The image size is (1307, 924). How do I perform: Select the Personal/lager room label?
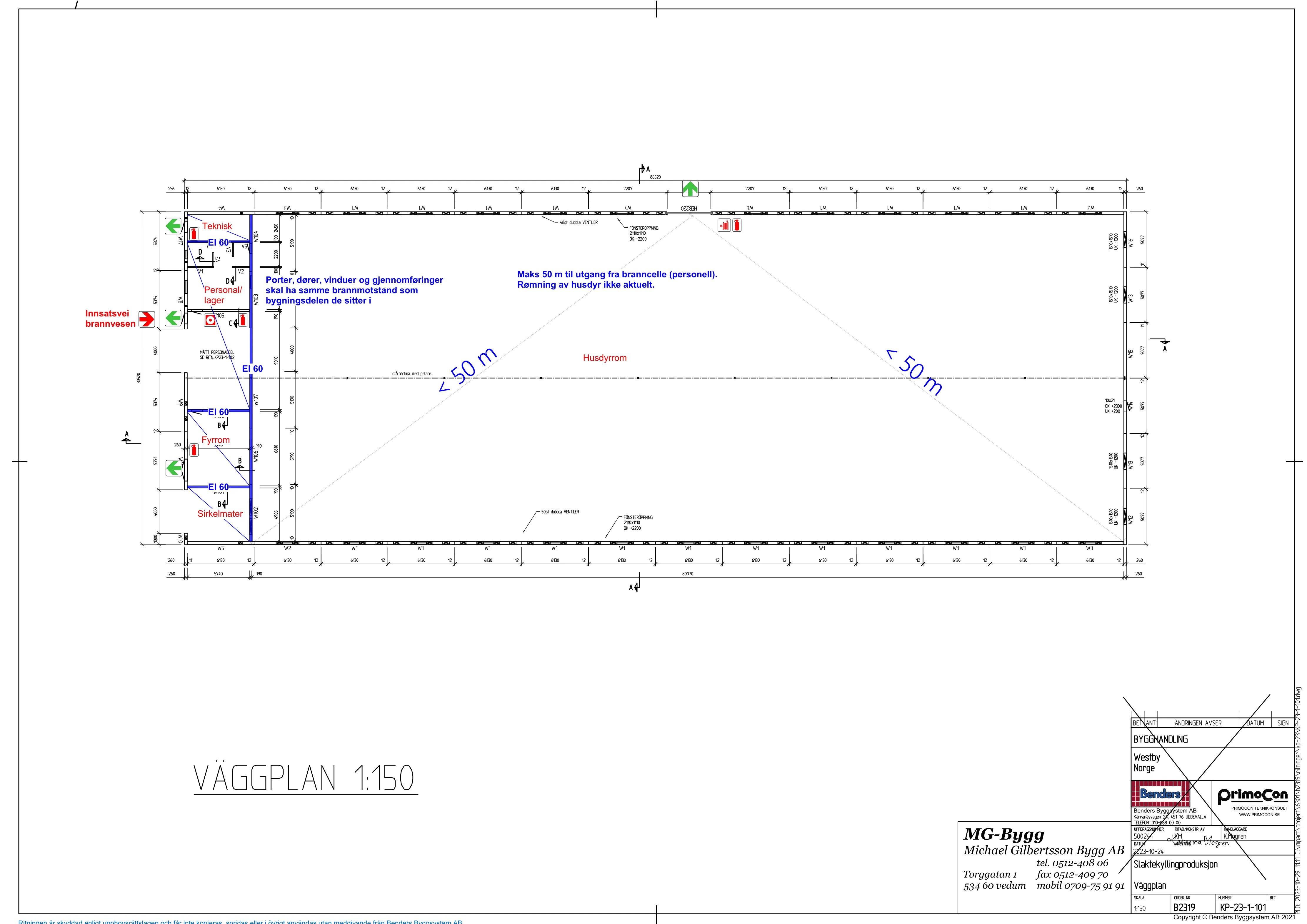(223, 295)
